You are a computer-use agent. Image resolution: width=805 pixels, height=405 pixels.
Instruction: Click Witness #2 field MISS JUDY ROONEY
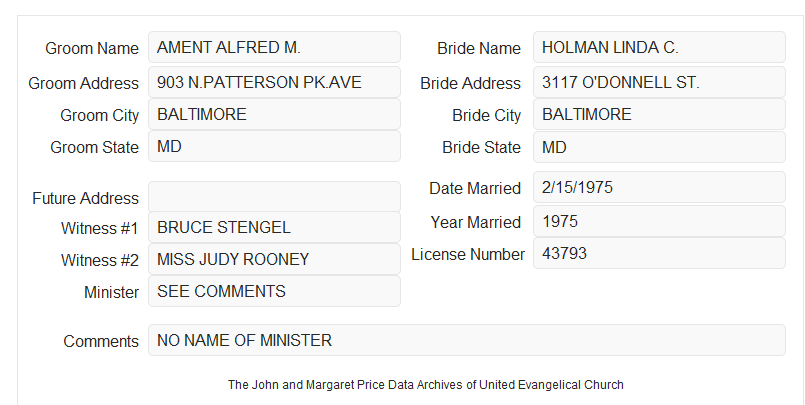274,259
